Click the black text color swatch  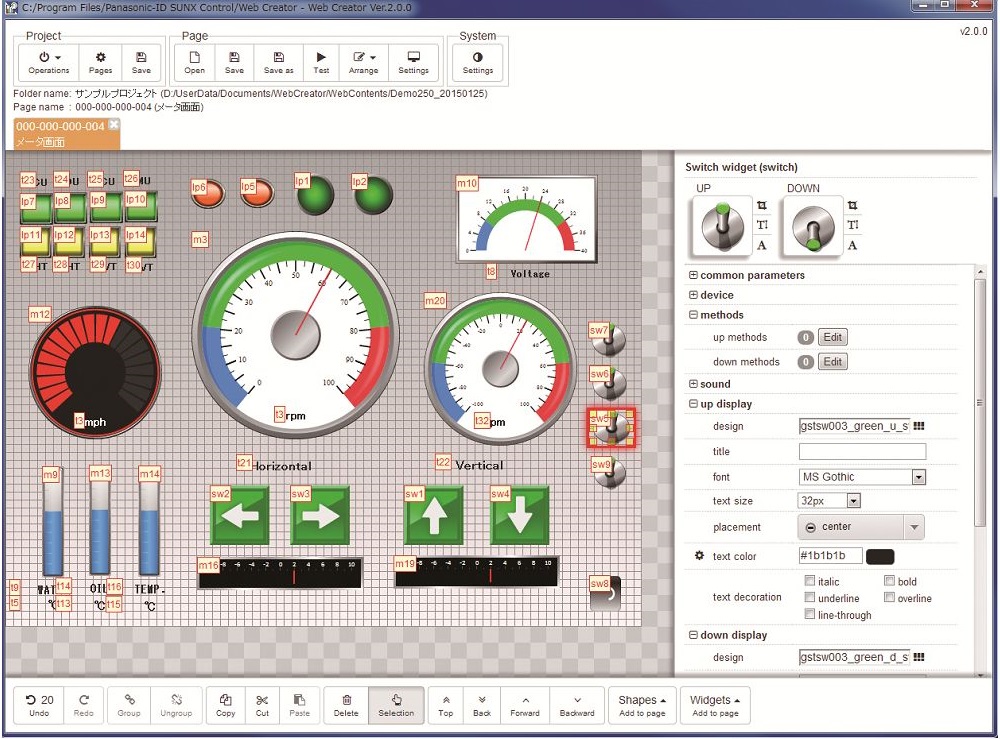click(x=880, y=556)
